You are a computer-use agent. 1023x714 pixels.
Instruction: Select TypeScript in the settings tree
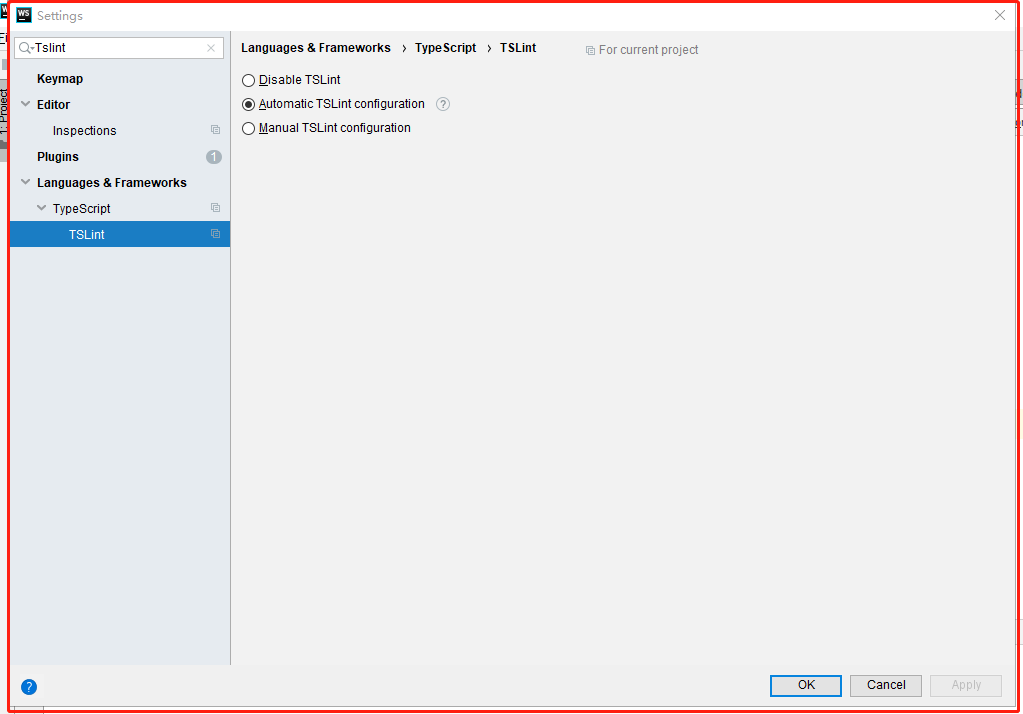click(x=82, y=209)
